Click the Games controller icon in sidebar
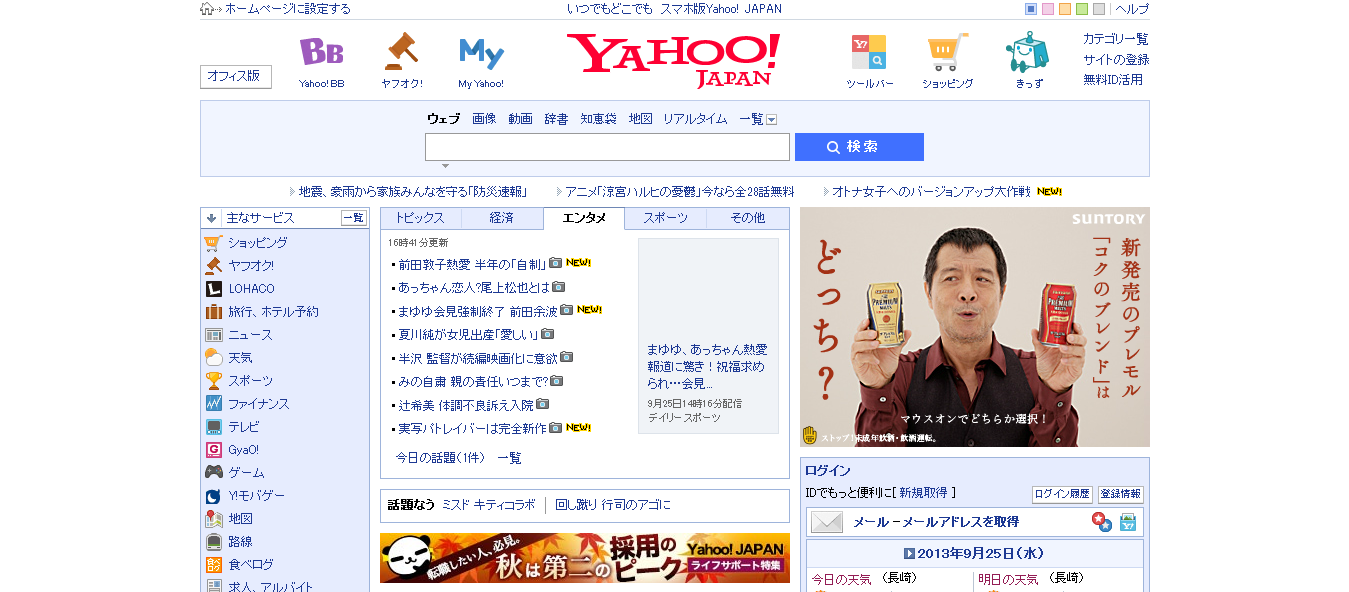The image size is (1349, 592). (213, 472)
